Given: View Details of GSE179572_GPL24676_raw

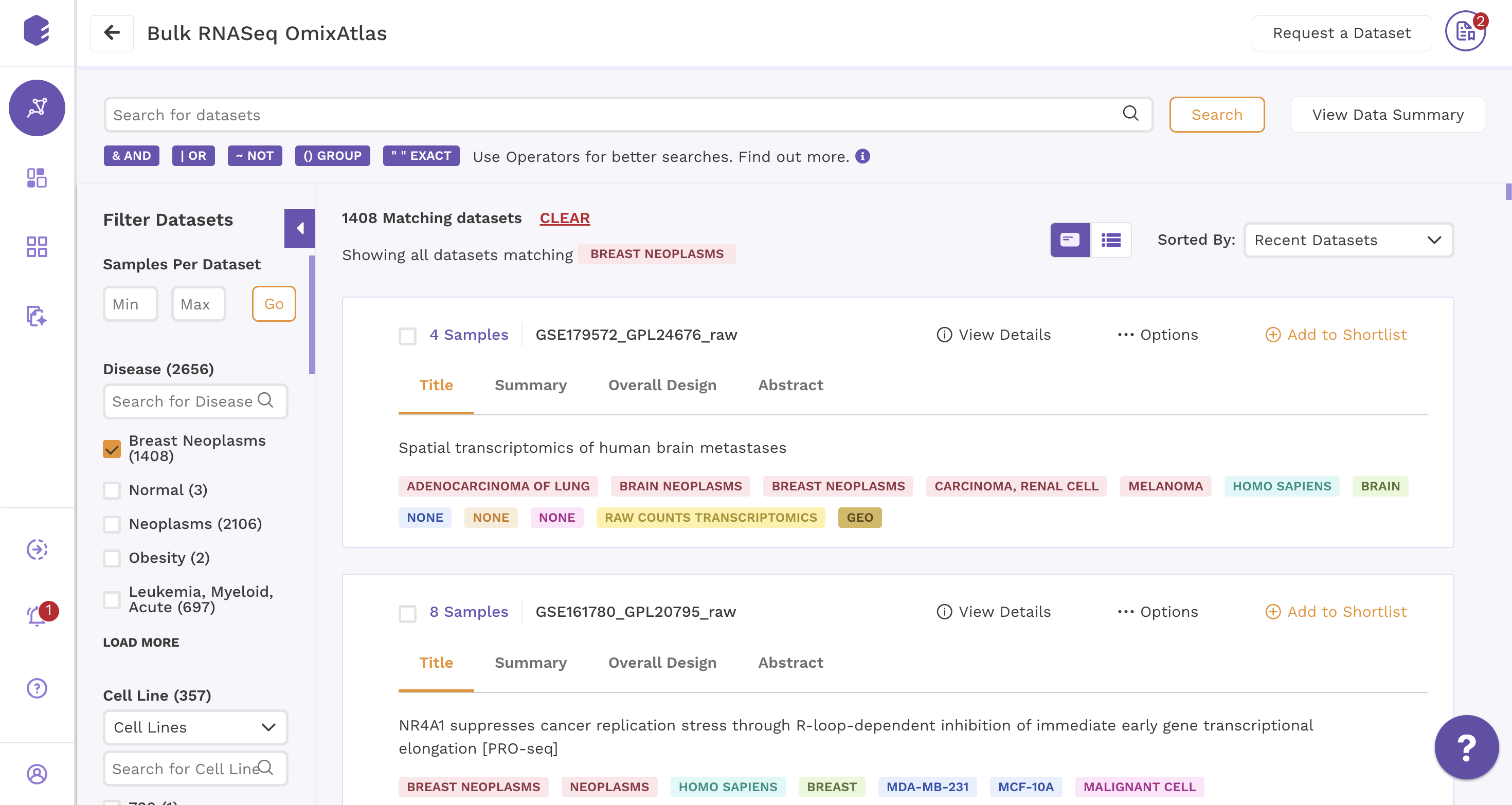Looking at the screenshot, I should point(994,335).
